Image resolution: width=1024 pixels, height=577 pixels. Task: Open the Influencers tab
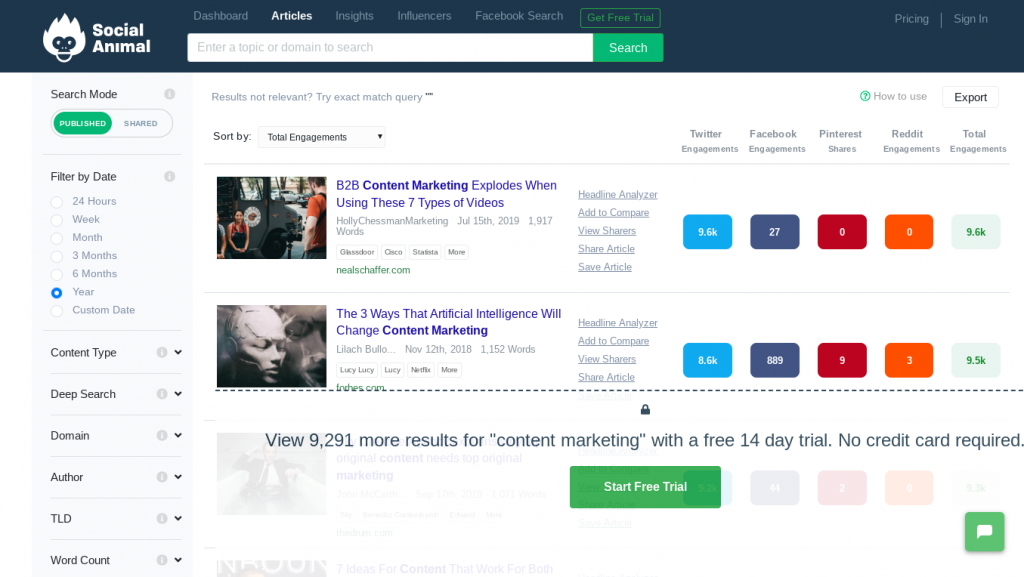point(424,16)
